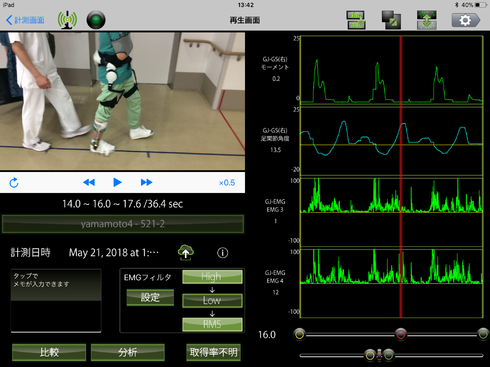Tap the loop replay icon
490x367 pixels.
14,183
